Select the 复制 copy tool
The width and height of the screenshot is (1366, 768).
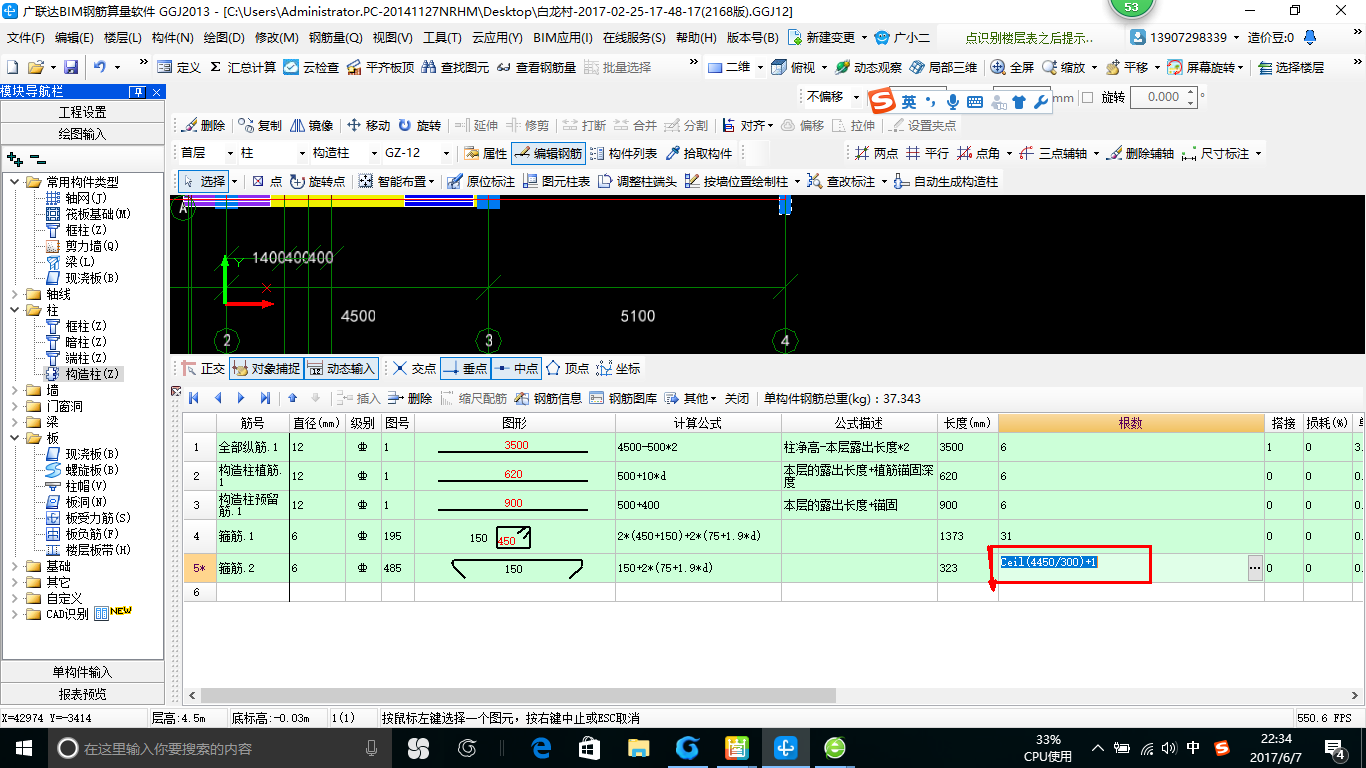pos(260,125)
